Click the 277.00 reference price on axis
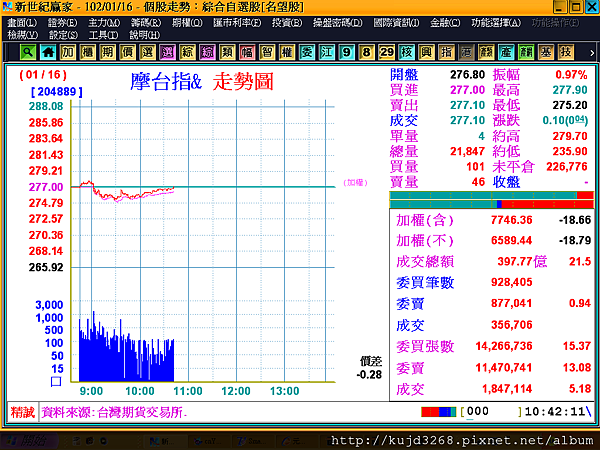The width and height of the screenshot is (600, 450). [46, 187]
